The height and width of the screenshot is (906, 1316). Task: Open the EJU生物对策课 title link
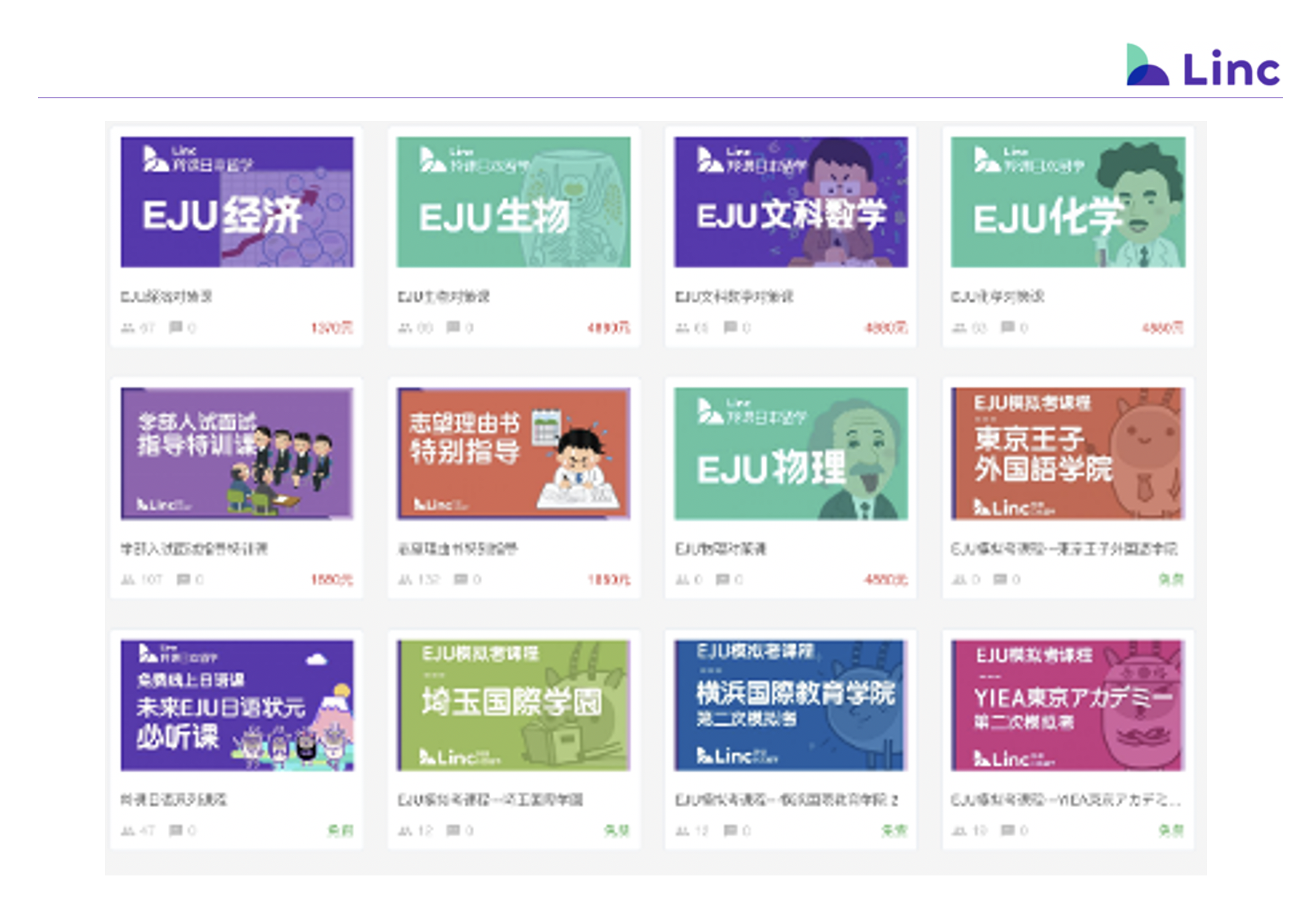point(444,296)
